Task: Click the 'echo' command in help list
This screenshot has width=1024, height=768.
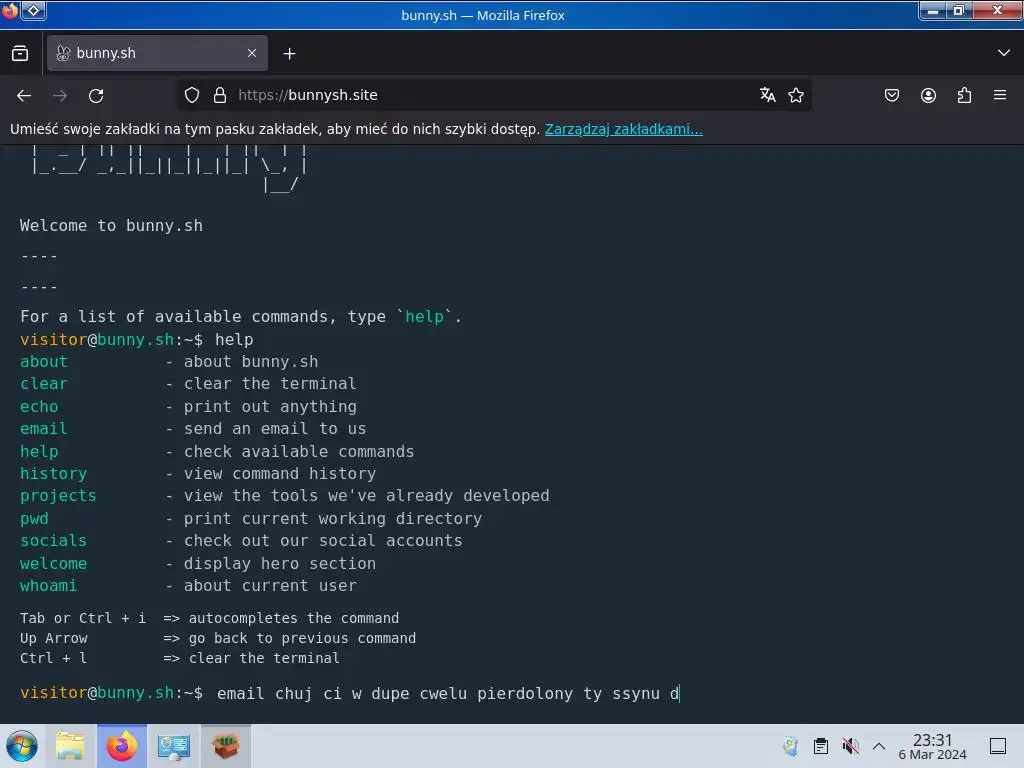Action: 39,406
